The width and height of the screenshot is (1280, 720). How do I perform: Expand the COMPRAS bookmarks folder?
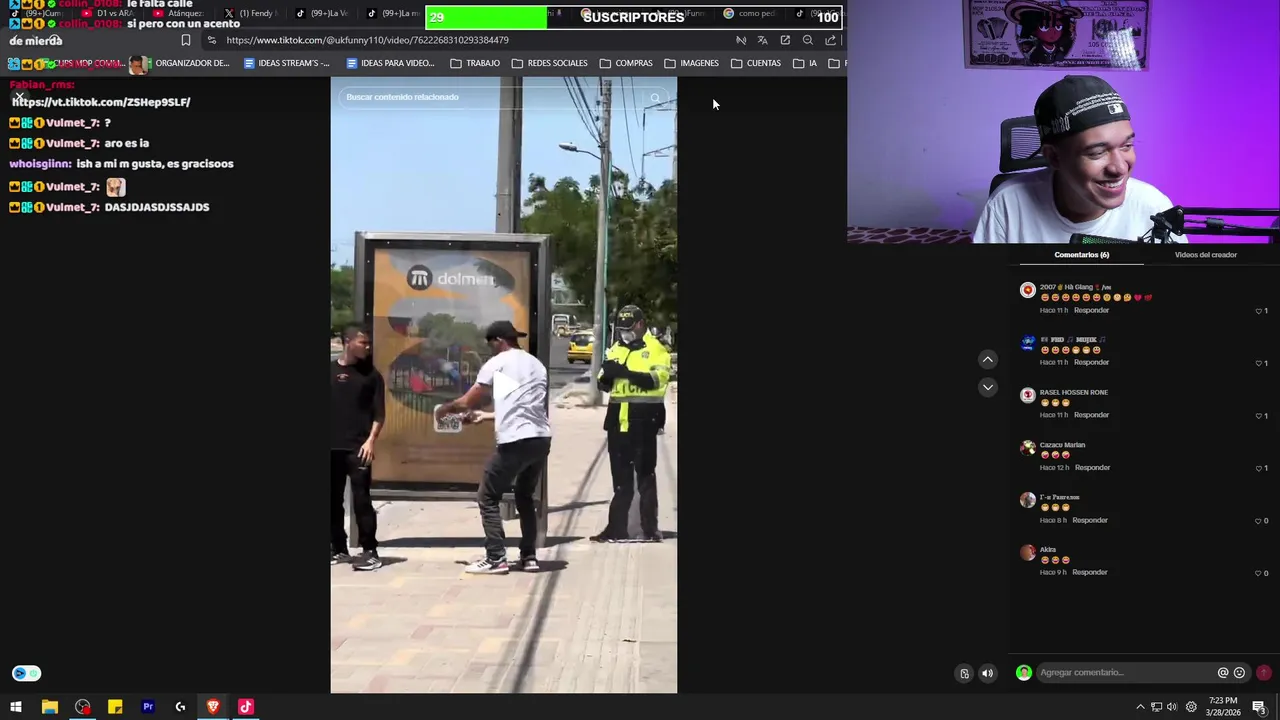tap(626, 63)
